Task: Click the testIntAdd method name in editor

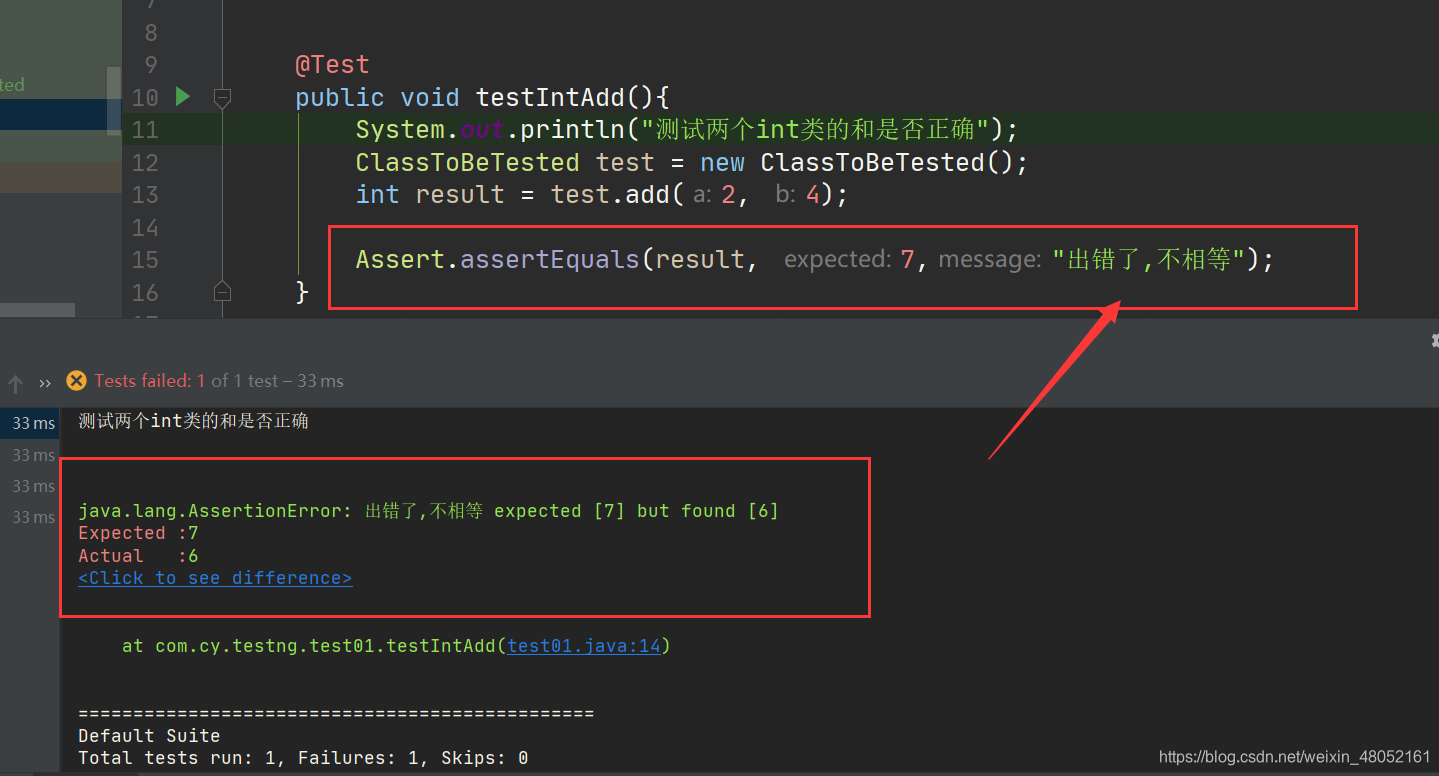Action: coord(551,97)
